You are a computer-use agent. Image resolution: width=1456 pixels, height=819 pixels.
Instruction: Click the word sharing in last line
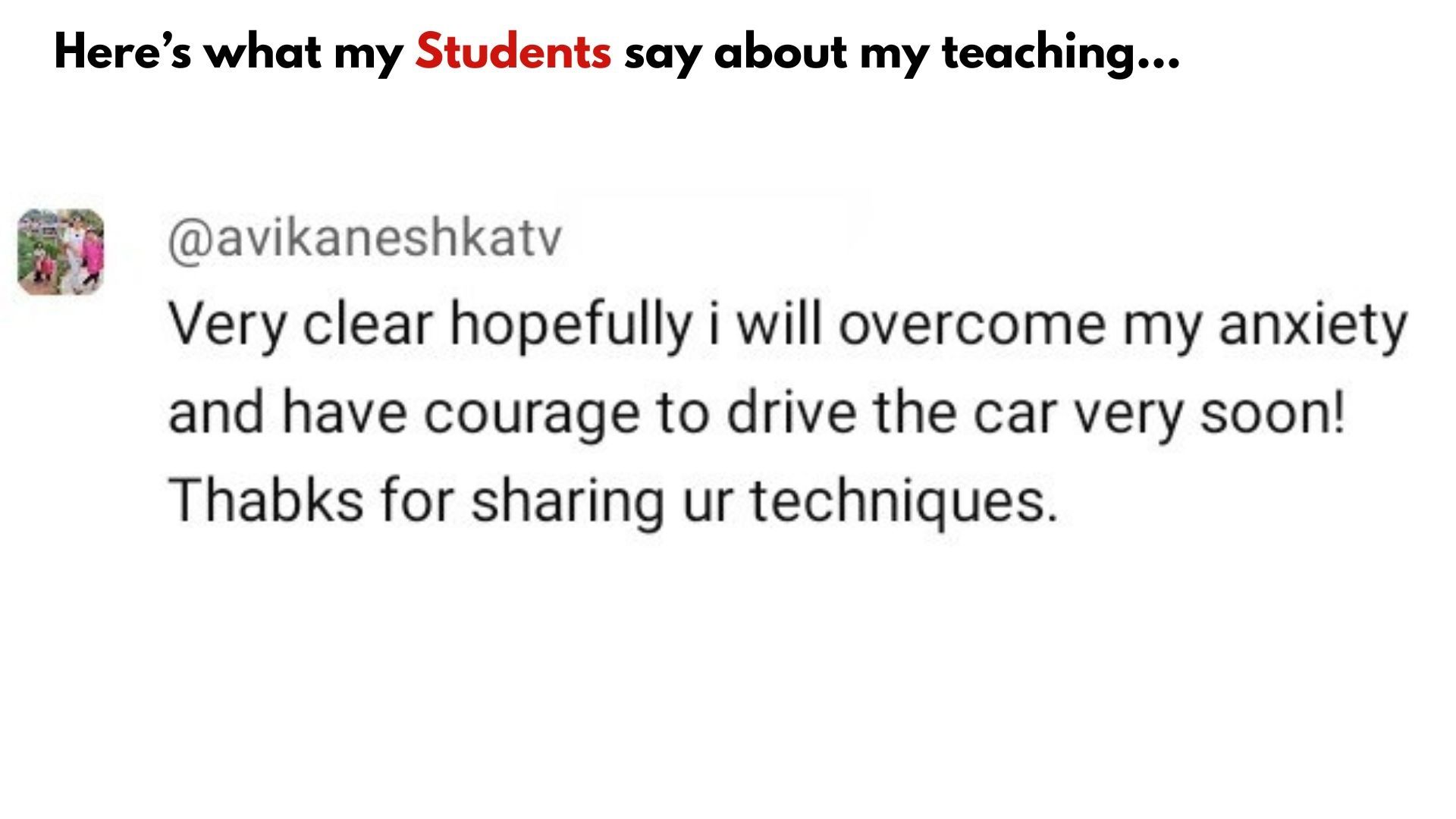[x=567, y=502]
